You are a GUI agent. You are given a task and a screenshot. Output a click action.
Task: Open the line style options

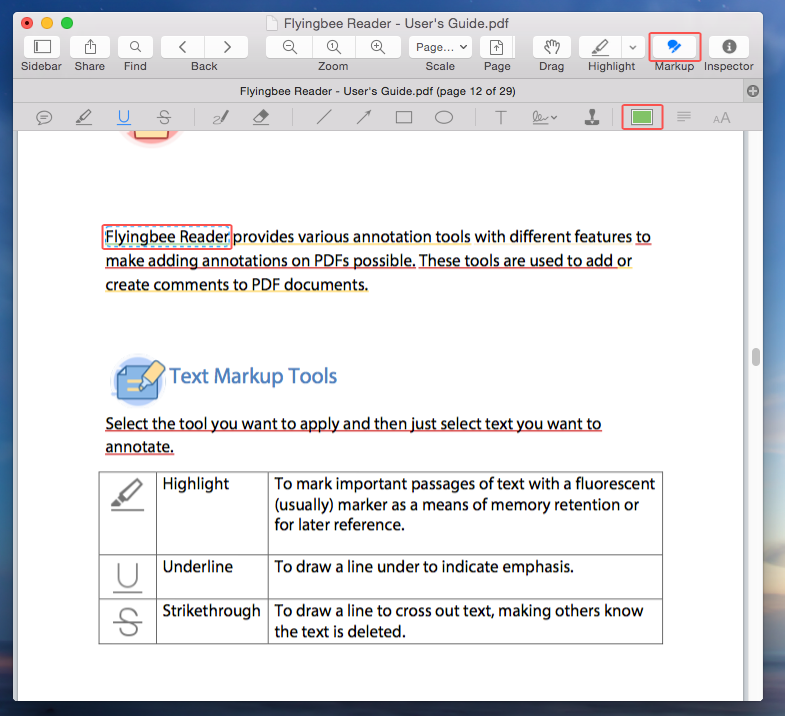[x=683, y=118]
